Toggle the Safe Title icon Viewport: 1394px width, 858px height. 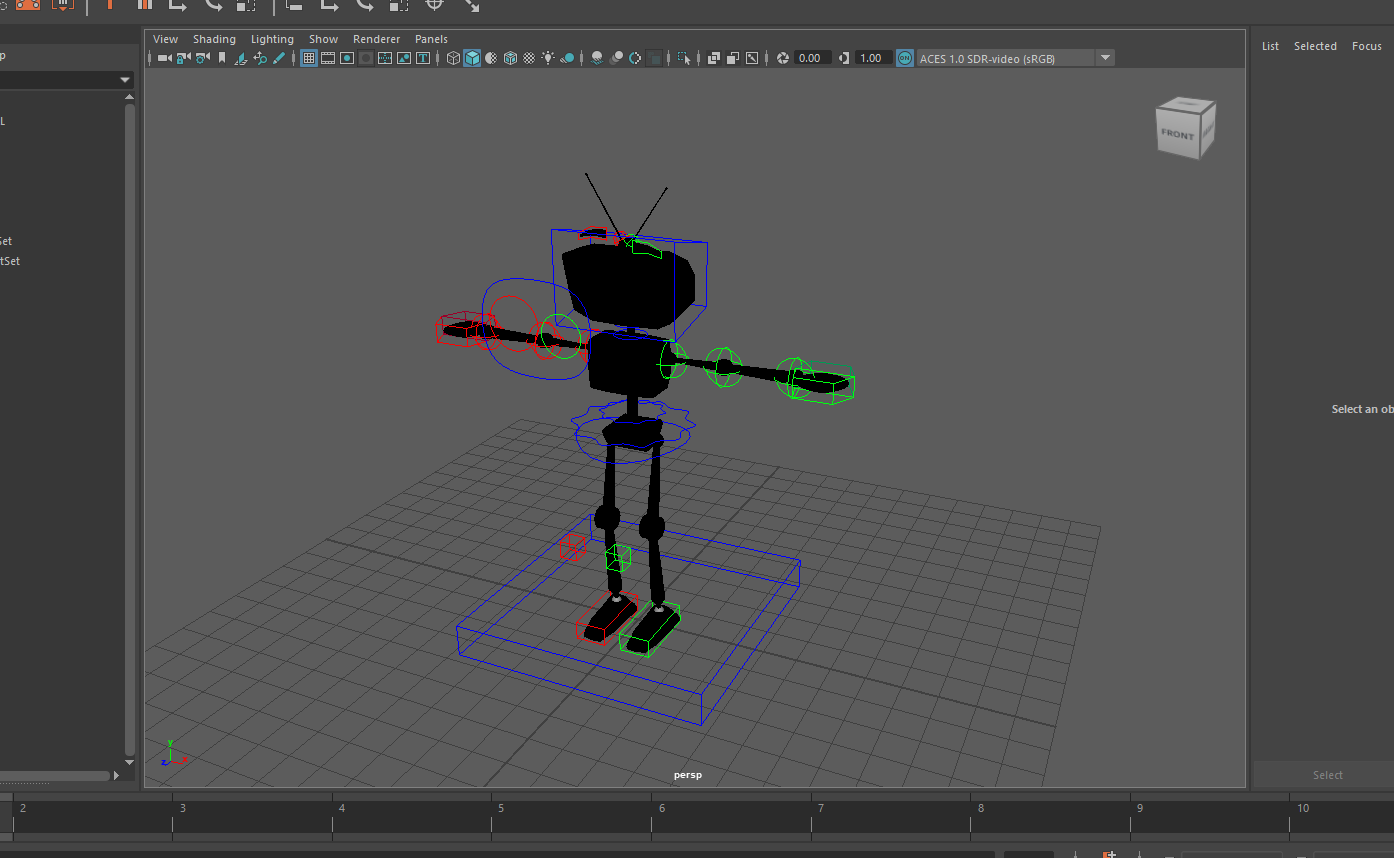coord(423,58)
